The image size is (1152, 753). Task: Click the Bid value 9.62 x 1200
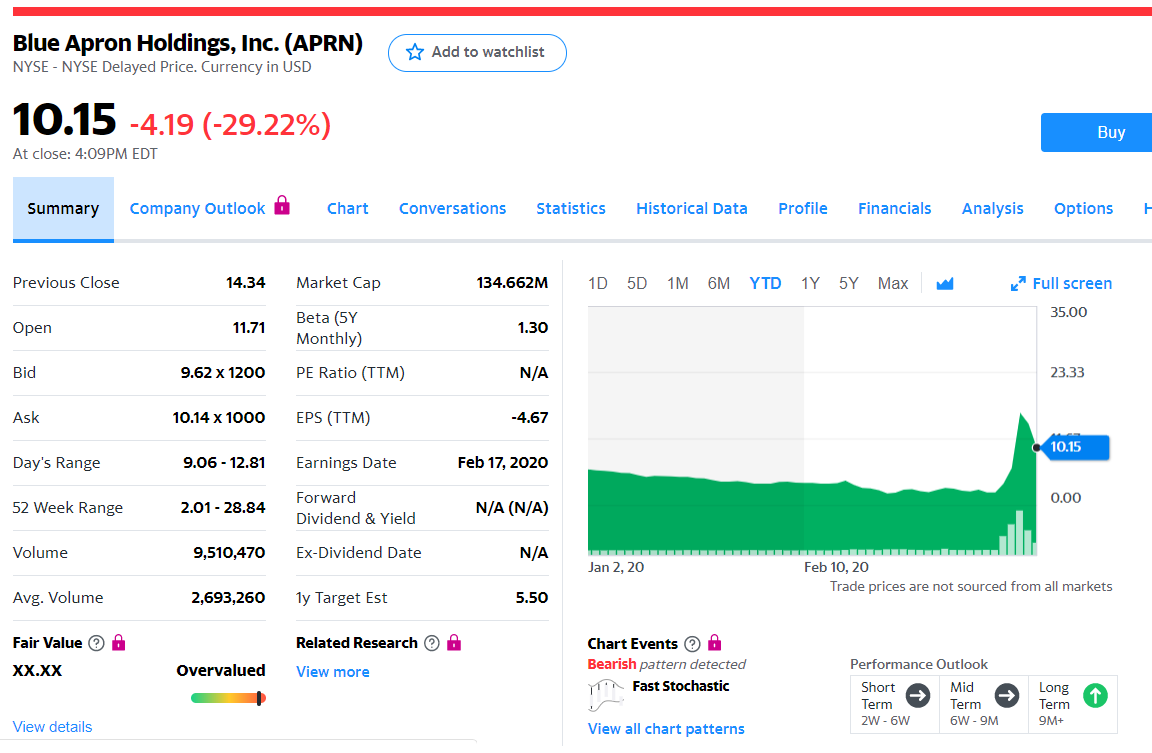[223, 373]
